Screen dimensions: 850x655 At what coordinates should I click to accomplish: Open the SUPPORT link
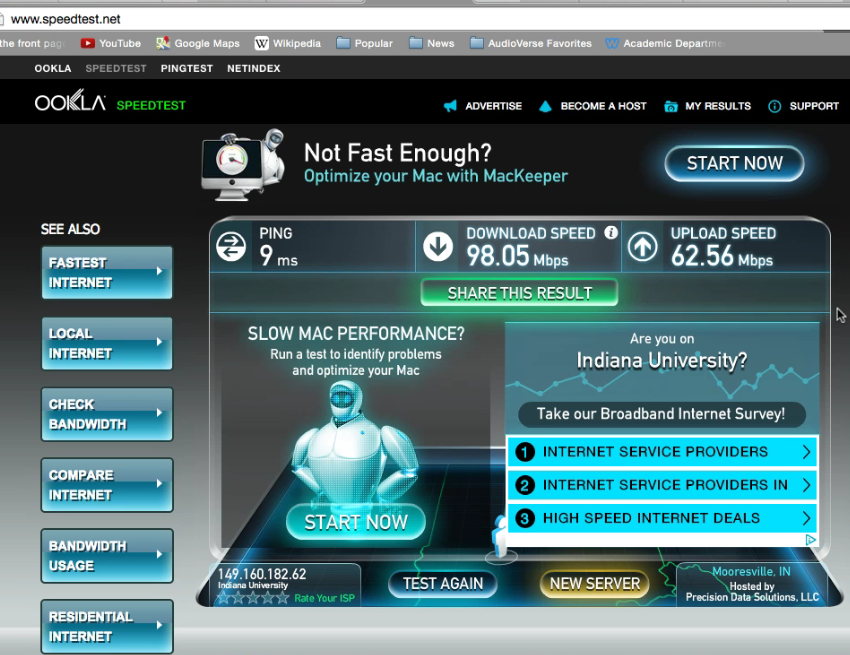814,106
